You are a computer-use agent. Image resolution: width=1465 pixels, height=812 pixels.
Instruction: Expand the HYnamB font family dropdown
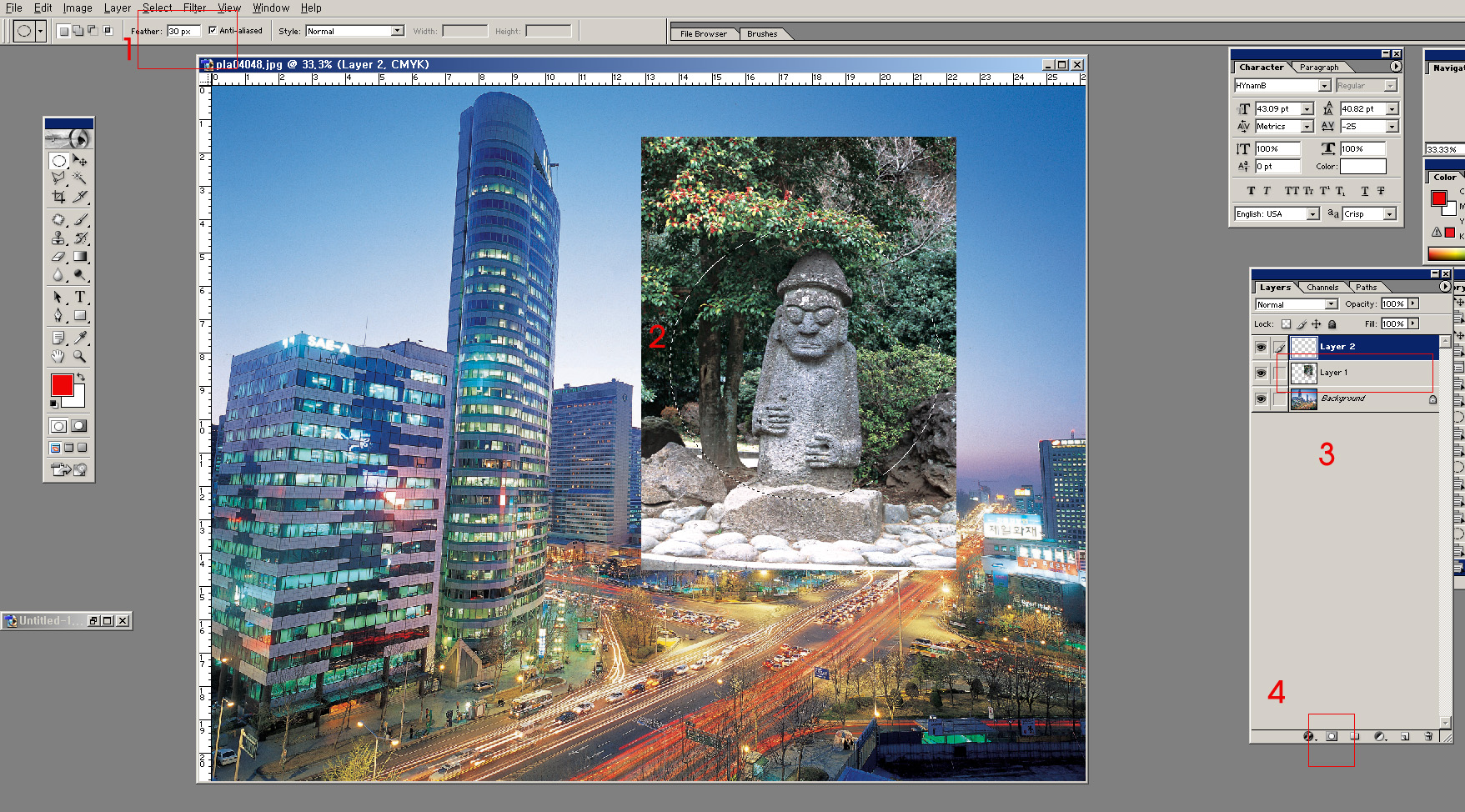(x=1324, y=86)
